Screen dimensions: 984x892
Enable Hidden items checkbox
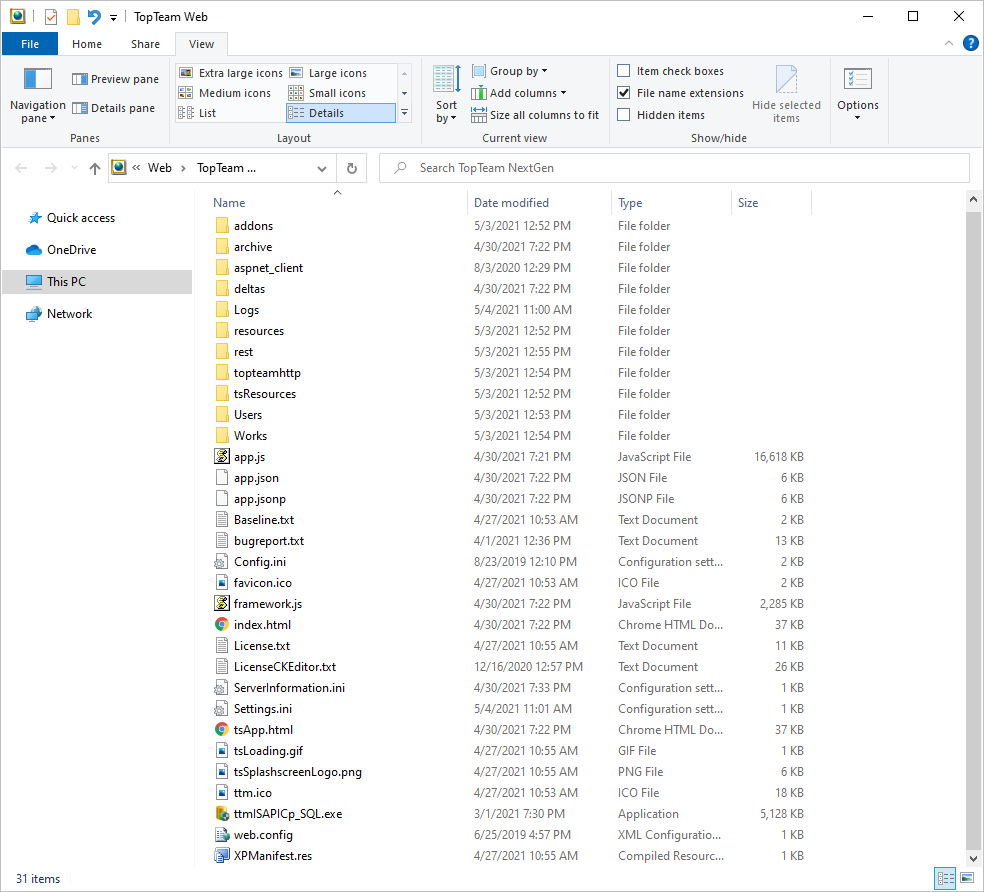click(624, 115)
